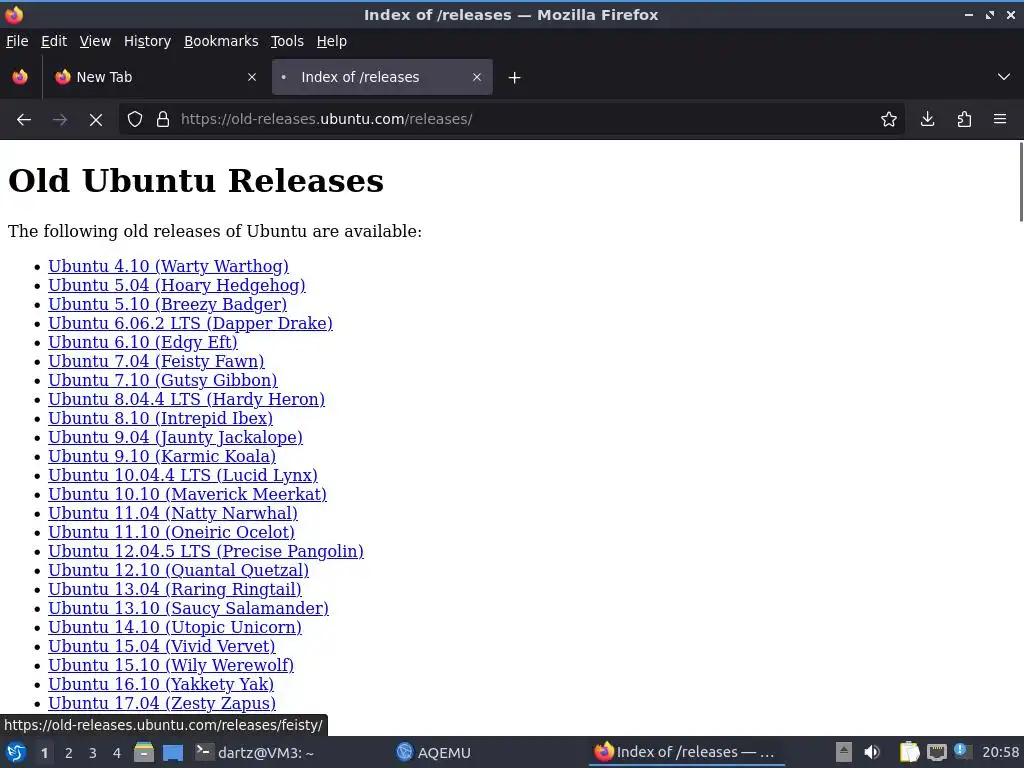Open Ubuntu 4.10 (Warty Warthog) link
Image resolution: width=1024 pixels, height=768 pixels.
[x=168, y=266]
